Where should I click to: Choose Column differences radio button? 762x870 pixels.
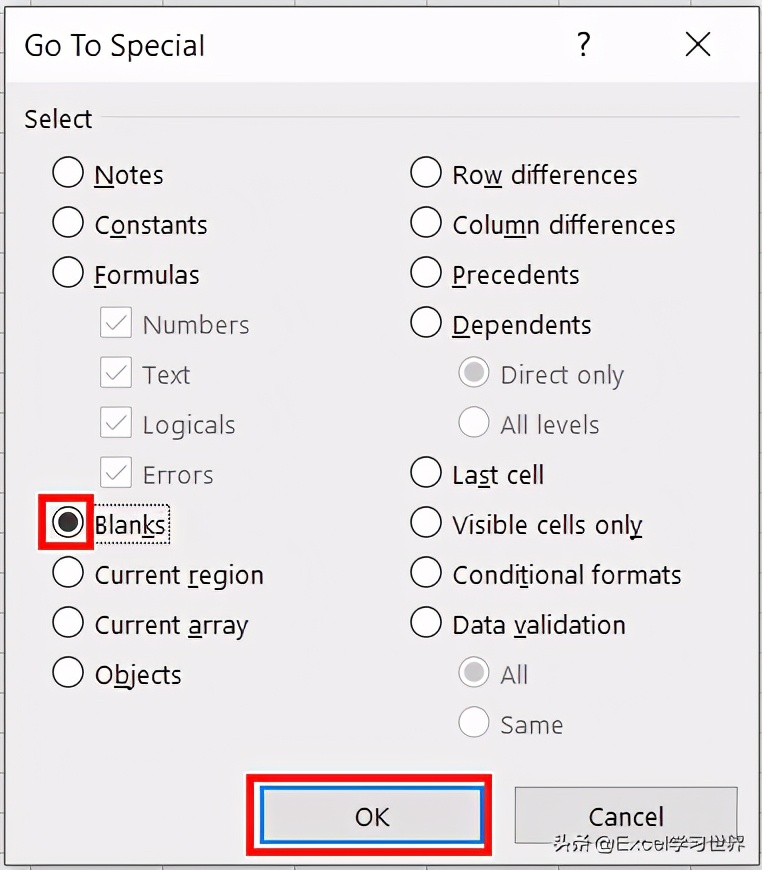(x=426, y=223)
